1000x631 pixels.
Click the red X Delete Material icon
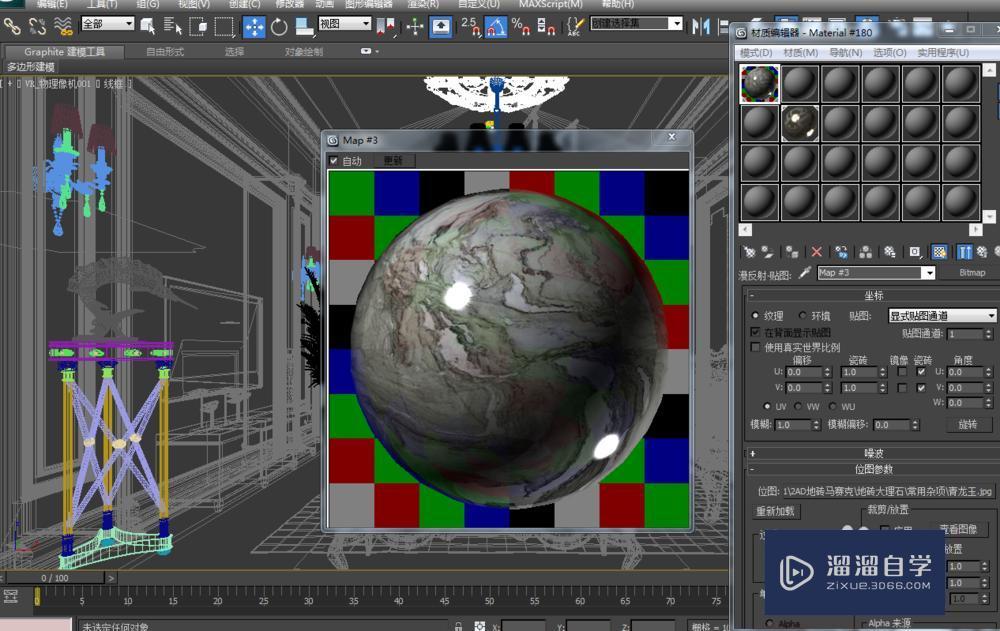tap(816, 250)
